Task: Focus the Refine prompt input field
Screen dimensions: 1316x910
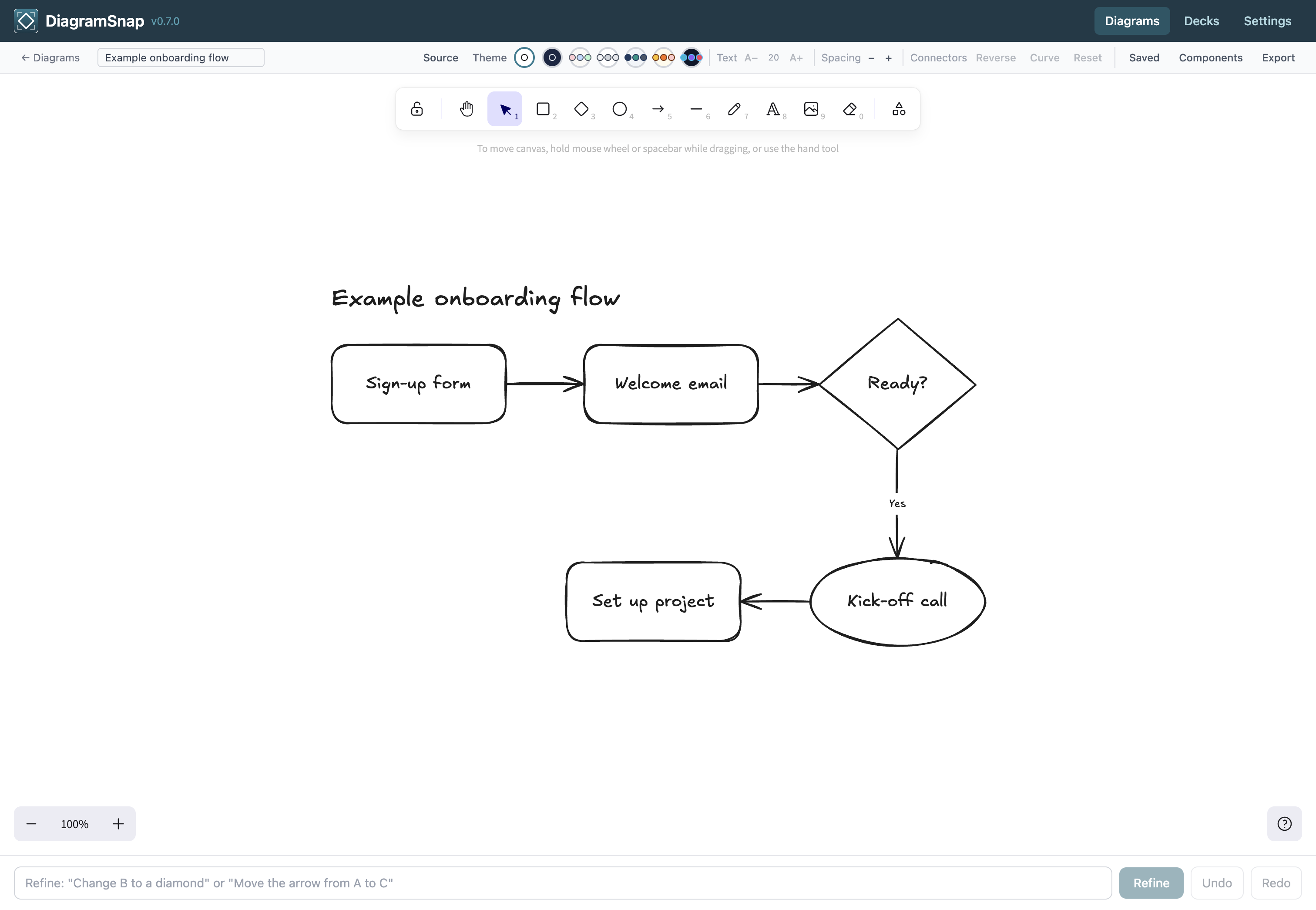Action: [x=563, y=883]
